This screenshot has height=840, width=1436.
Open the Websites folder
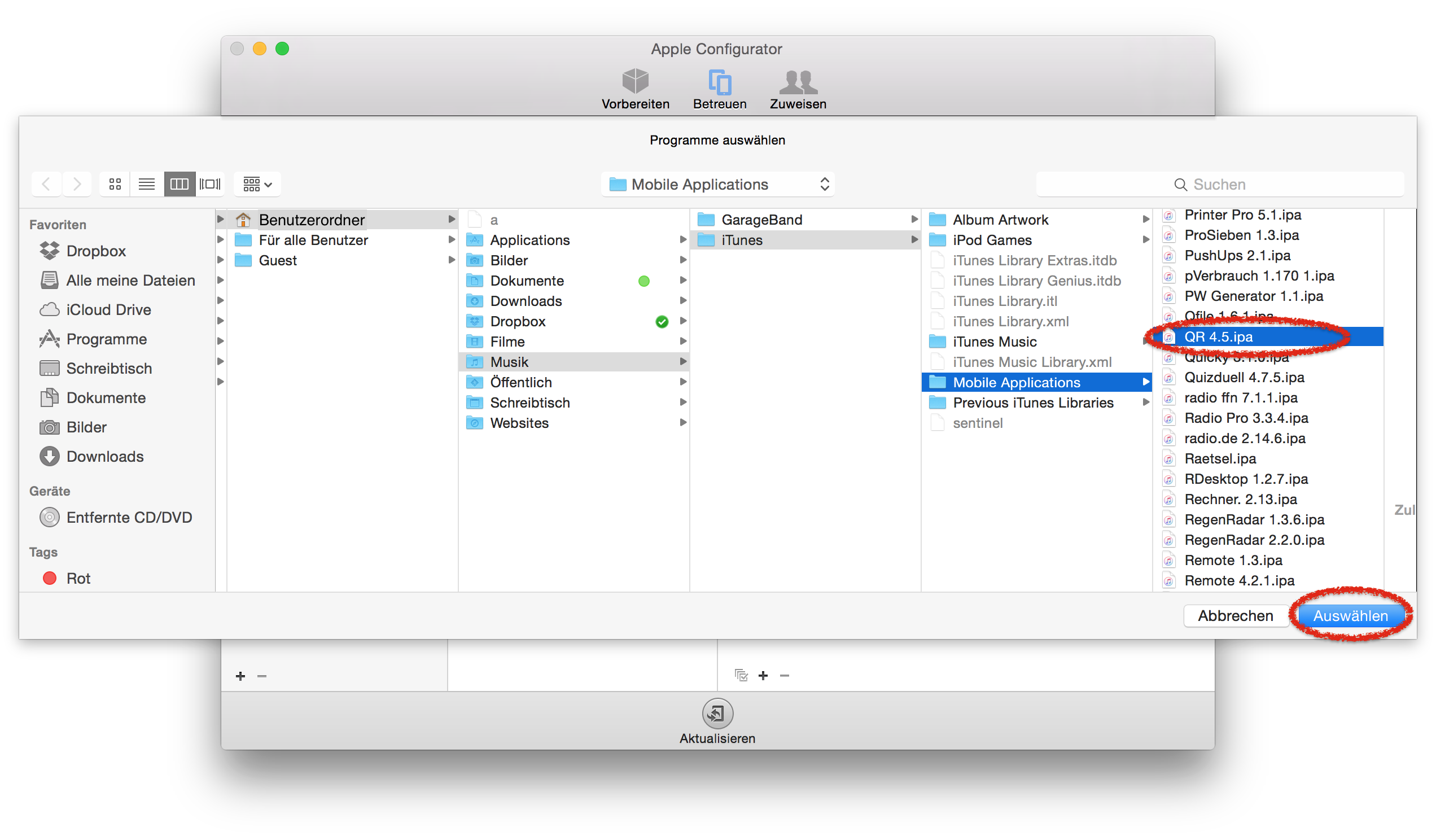click(x=574, y=423)
